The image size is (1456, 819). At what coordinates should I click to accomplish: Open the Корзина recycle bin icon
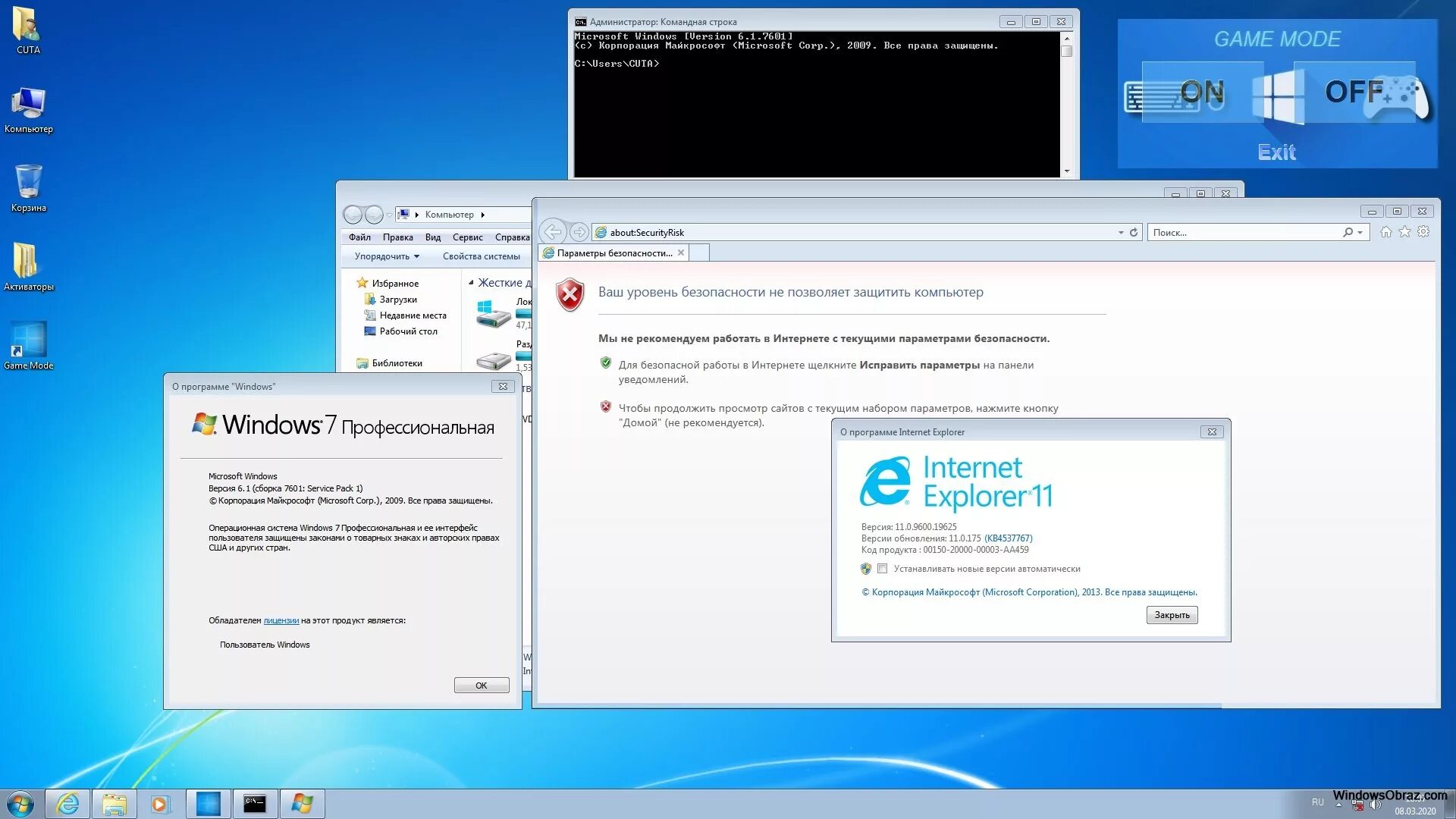28,189
